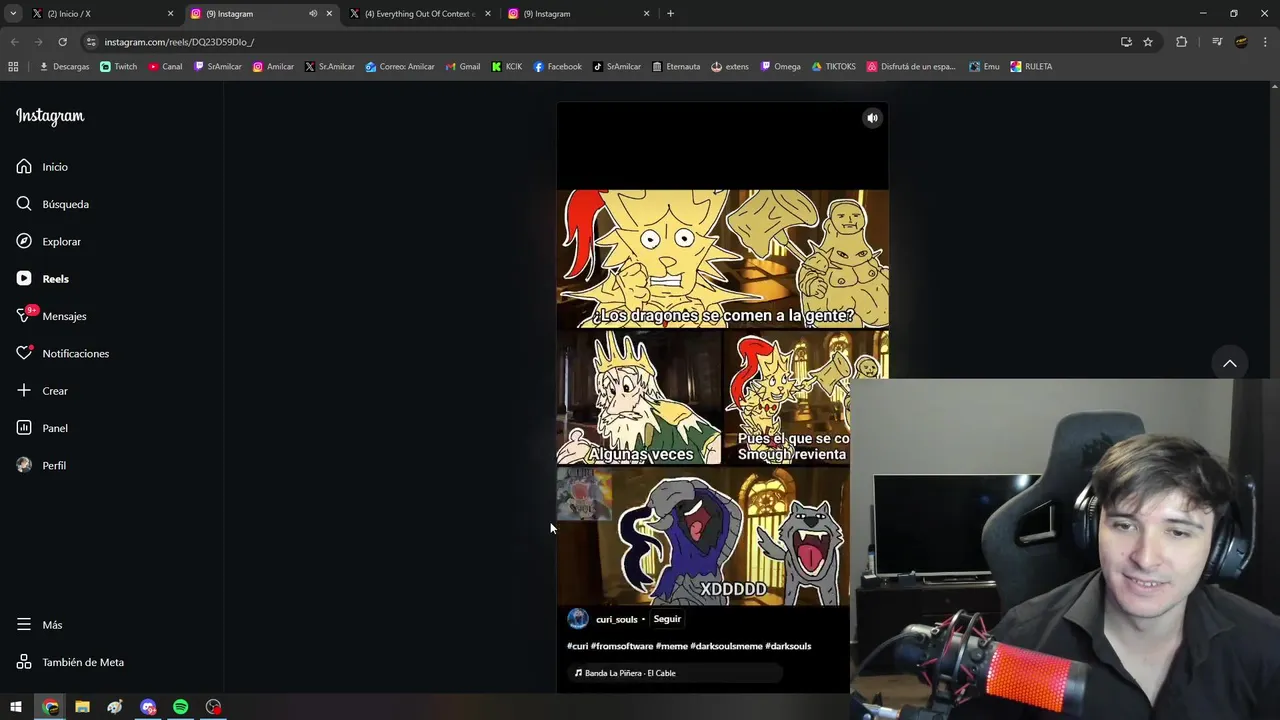Open the Twitch bookmark

[119, 67]
